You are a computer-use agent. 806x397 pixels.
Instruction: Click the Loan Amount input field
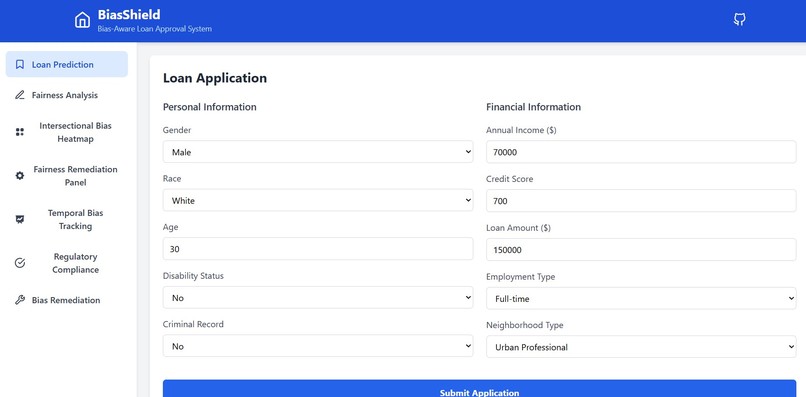click(641, 249)
